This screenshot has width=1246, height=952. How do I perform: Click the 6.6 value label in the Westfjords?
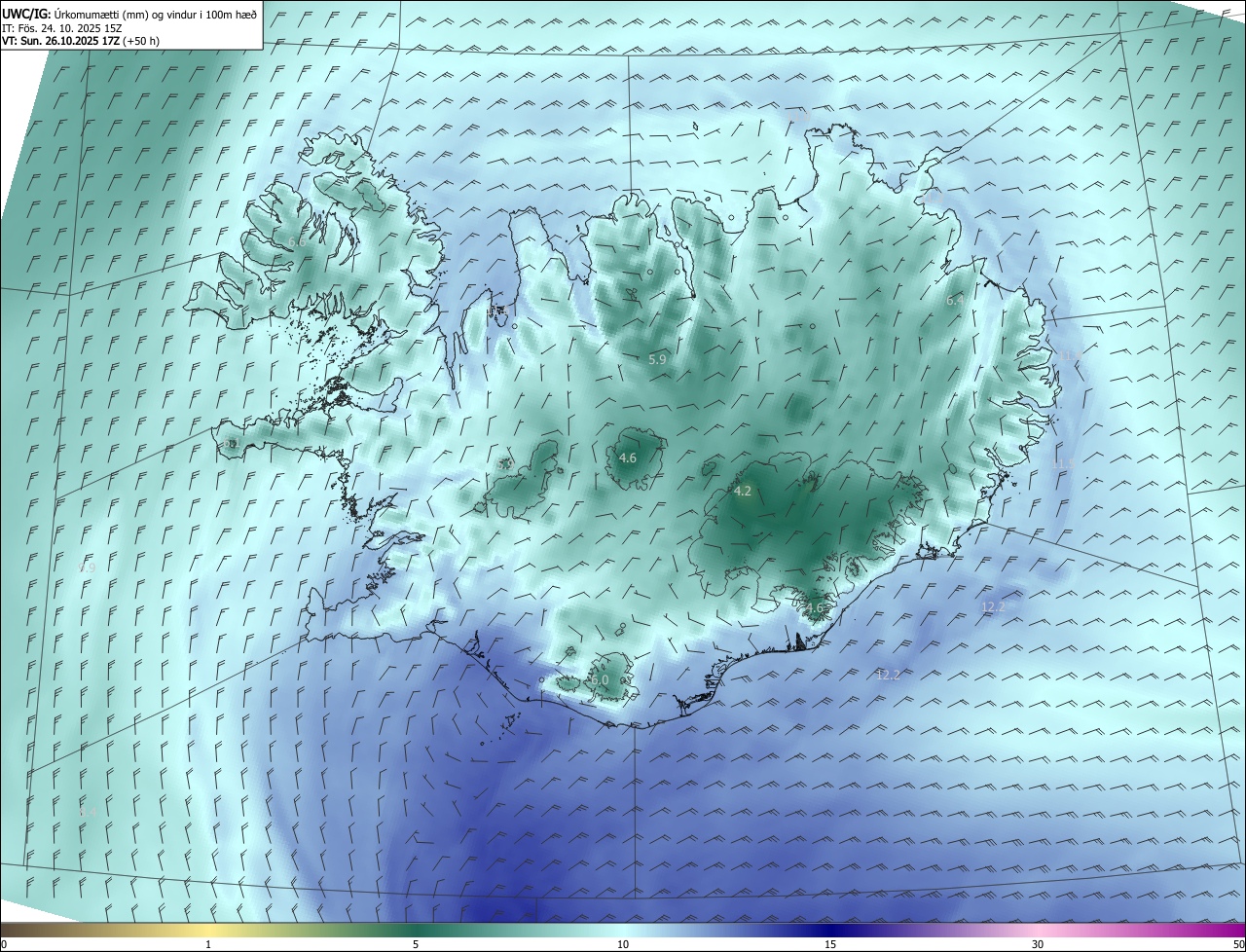(x=297, y=241)
